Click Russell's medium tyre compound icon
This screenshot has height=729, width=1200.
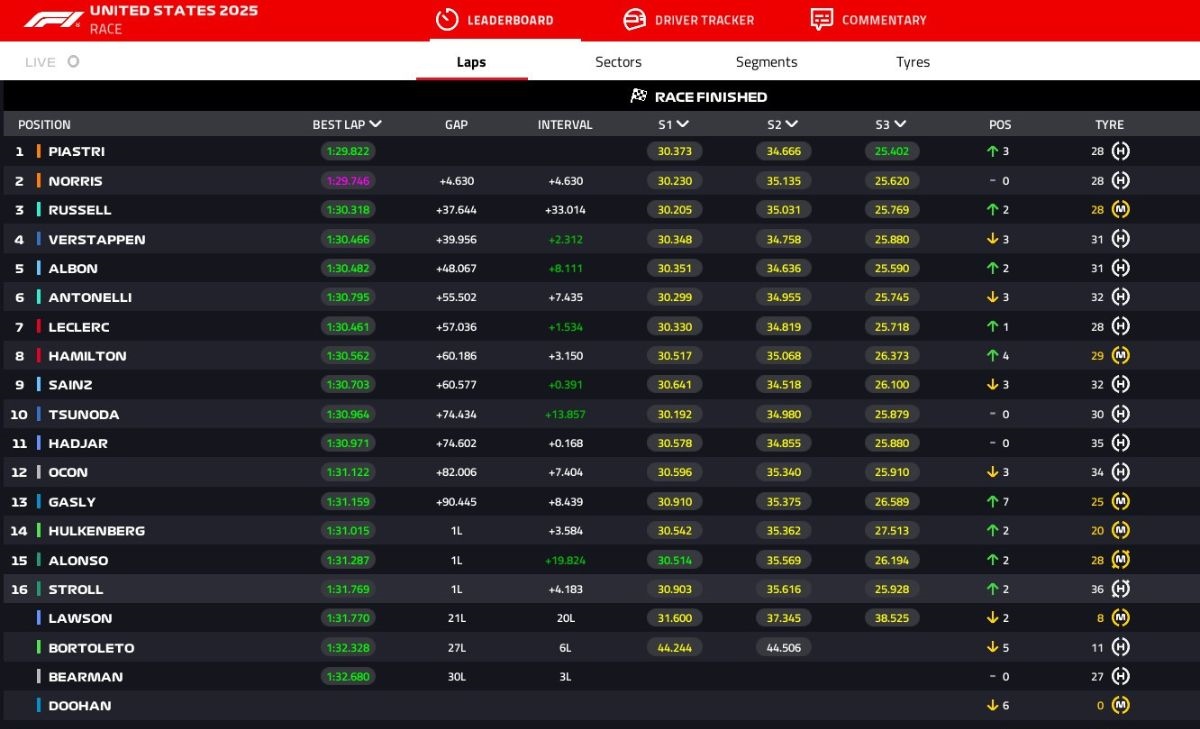pos(1121,210)
